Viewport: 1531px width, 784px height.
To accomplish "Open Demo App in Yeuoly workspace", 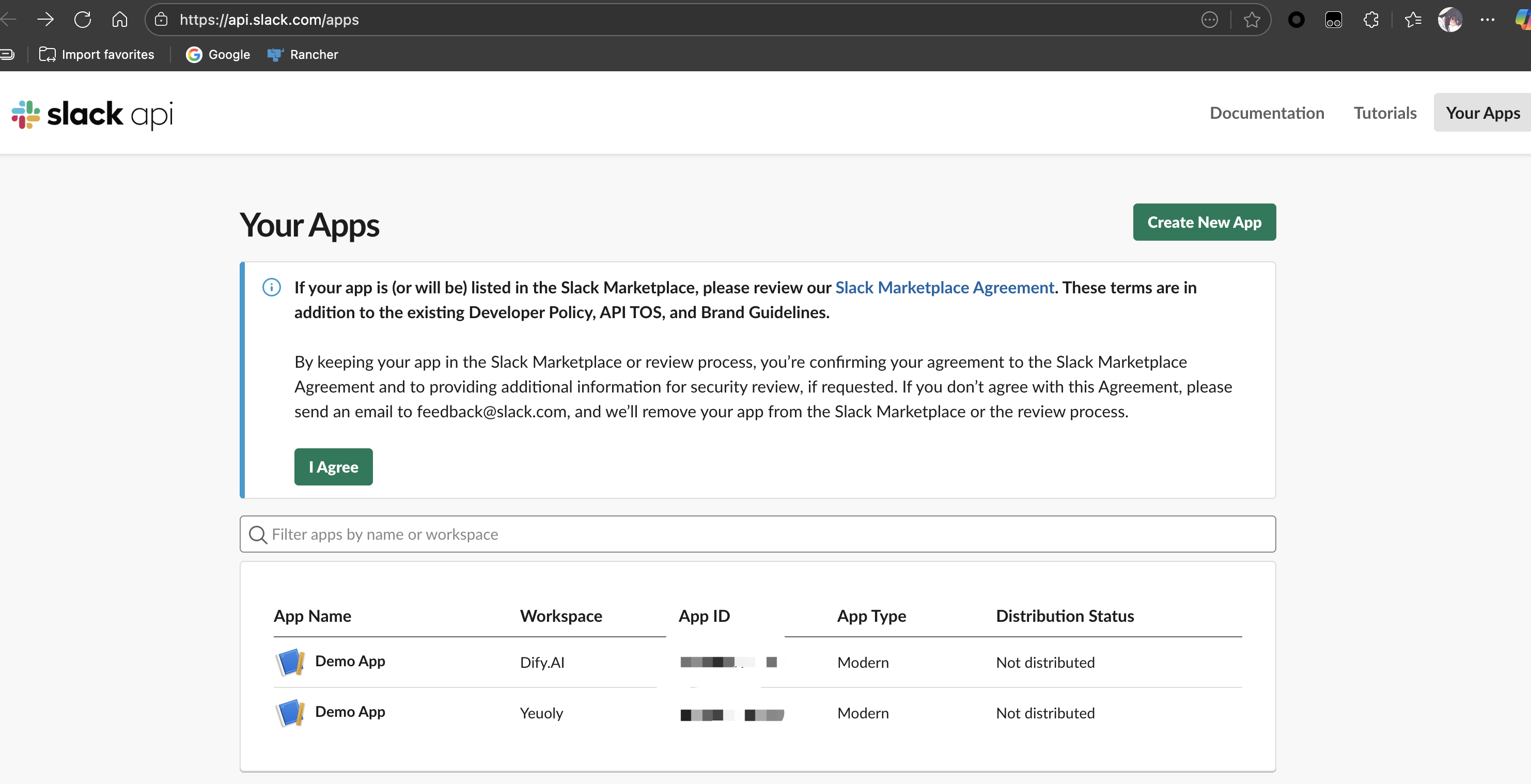I will tap(350, 712).
